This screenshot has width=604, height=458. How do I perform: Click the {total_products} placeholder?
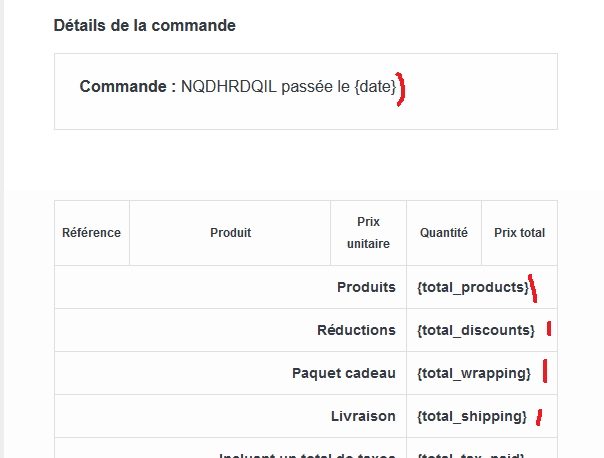point(472,287)
